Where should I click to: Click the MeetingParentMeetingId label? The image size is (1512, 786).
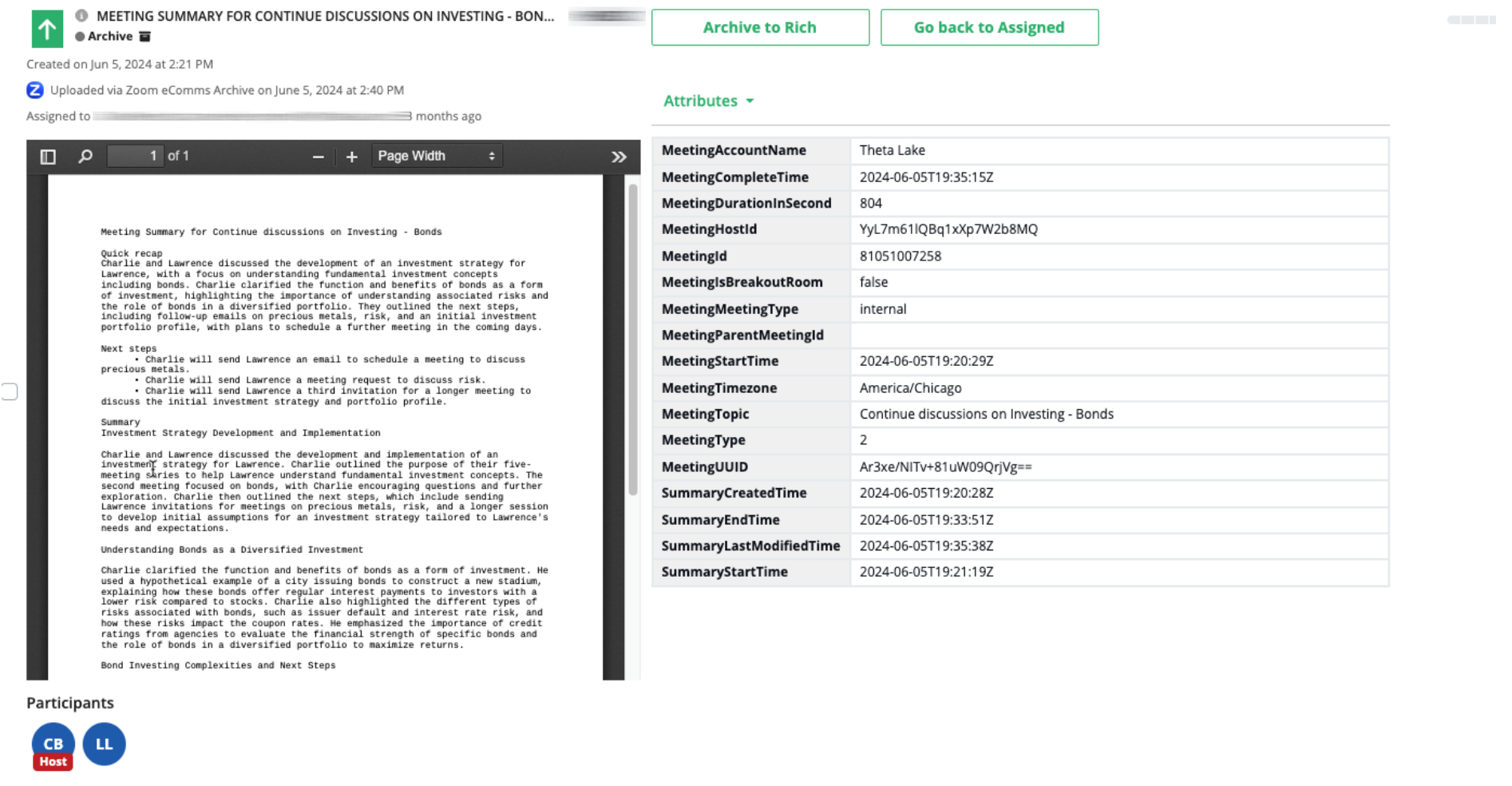742,335
